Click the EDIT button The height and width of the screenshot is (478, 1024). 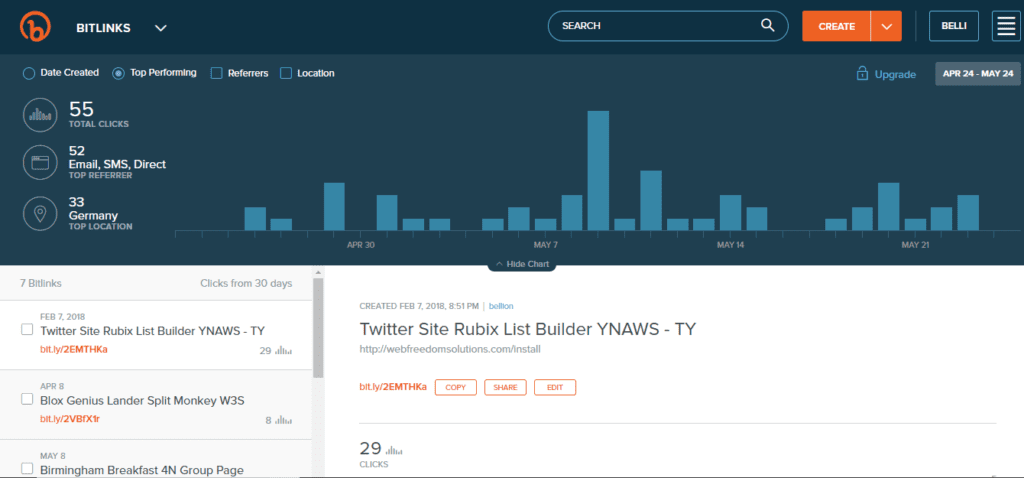pyautogui.click(x=555, y=387)
